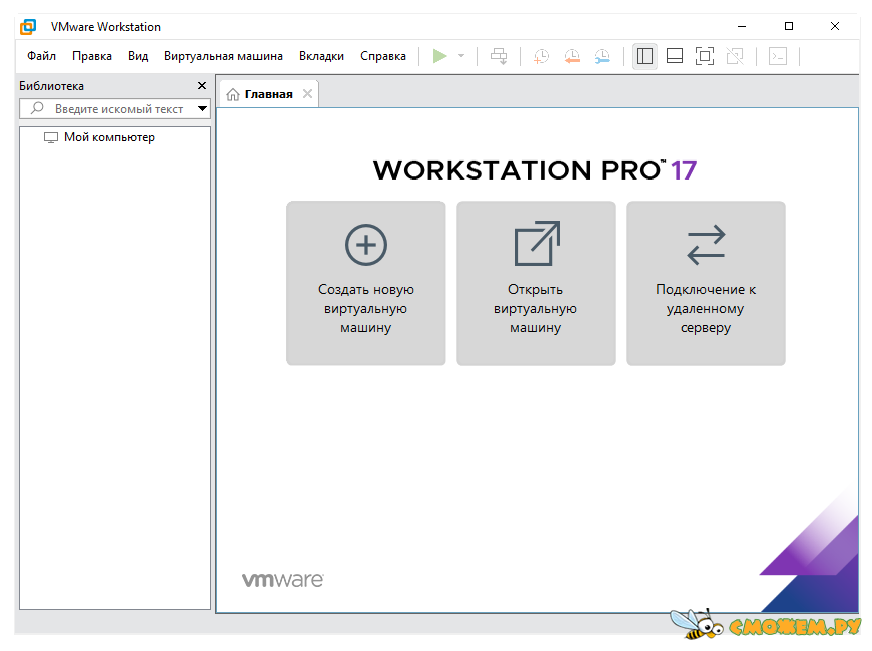Open the Вкладки menu
Image resolution: width=872 pixels, height=651 pixels.
pos(321,56)
